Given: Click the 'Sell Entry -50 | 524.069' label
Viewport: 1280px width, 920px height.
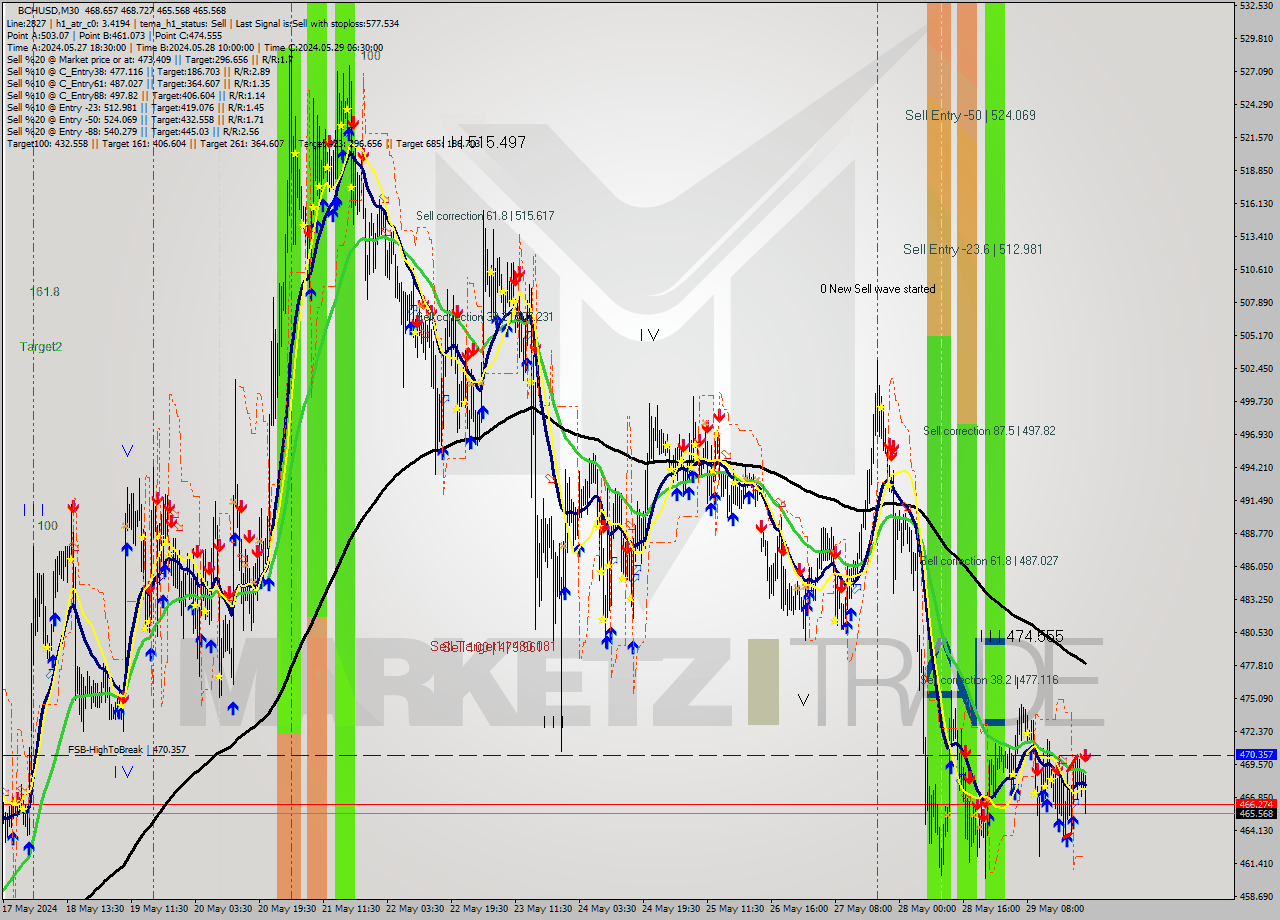Looking at the screenshot, I should [970, 115].
